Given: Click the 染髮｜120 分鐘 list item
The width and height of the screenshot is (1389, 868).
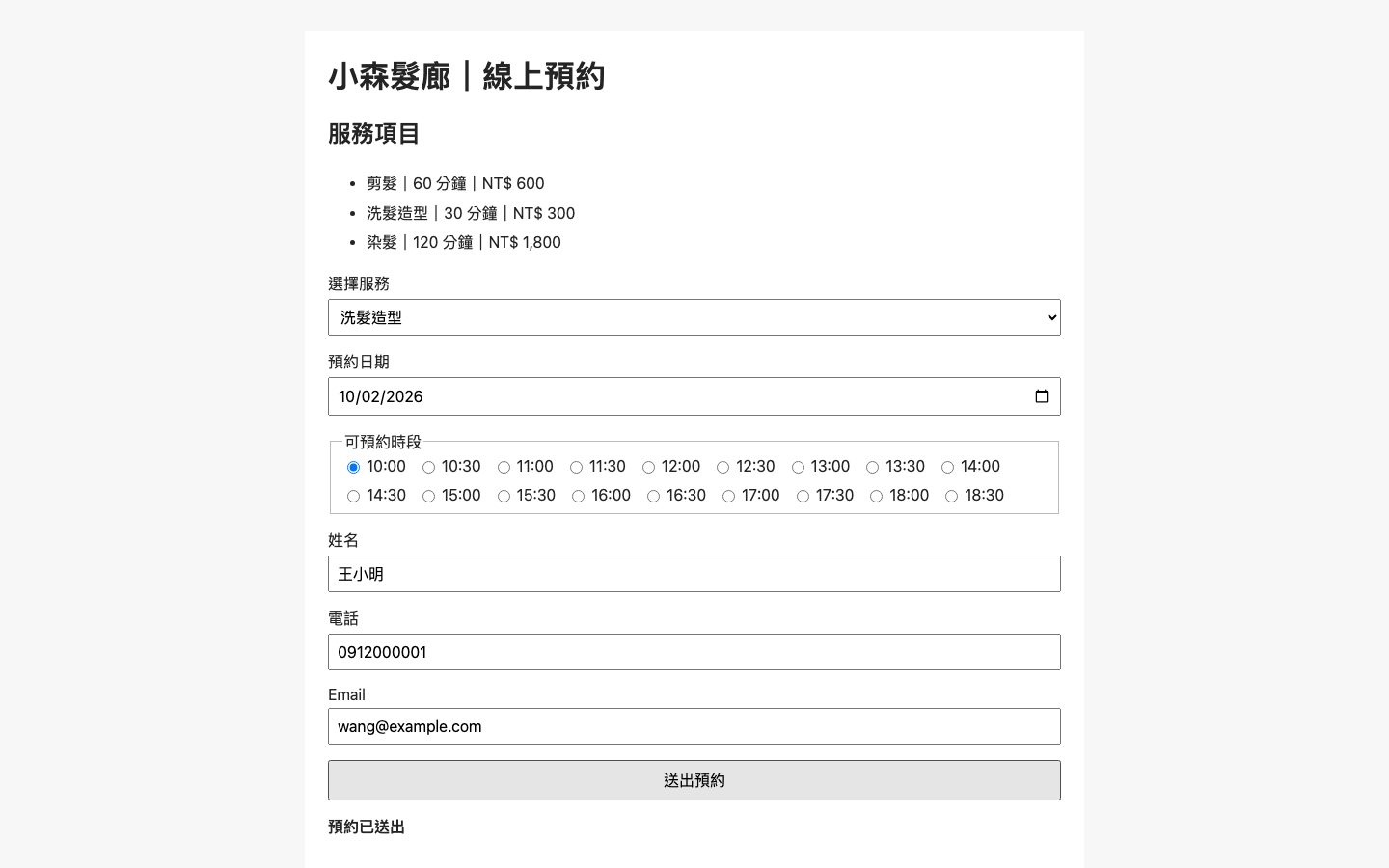Looking at the screenshot, I should 464,242.
